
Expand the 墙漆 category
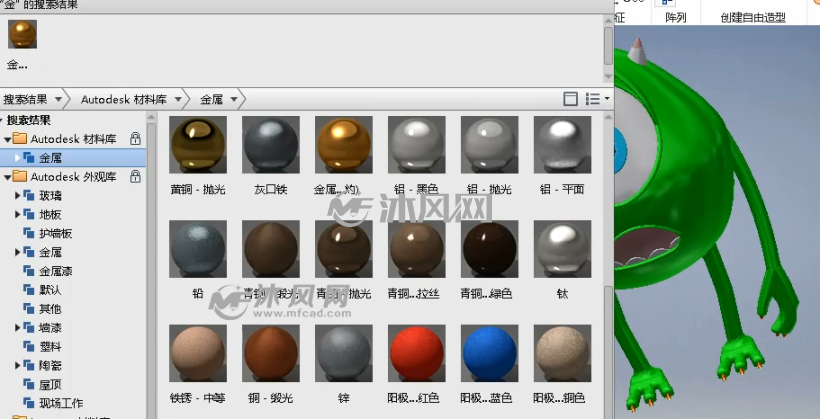17,327
